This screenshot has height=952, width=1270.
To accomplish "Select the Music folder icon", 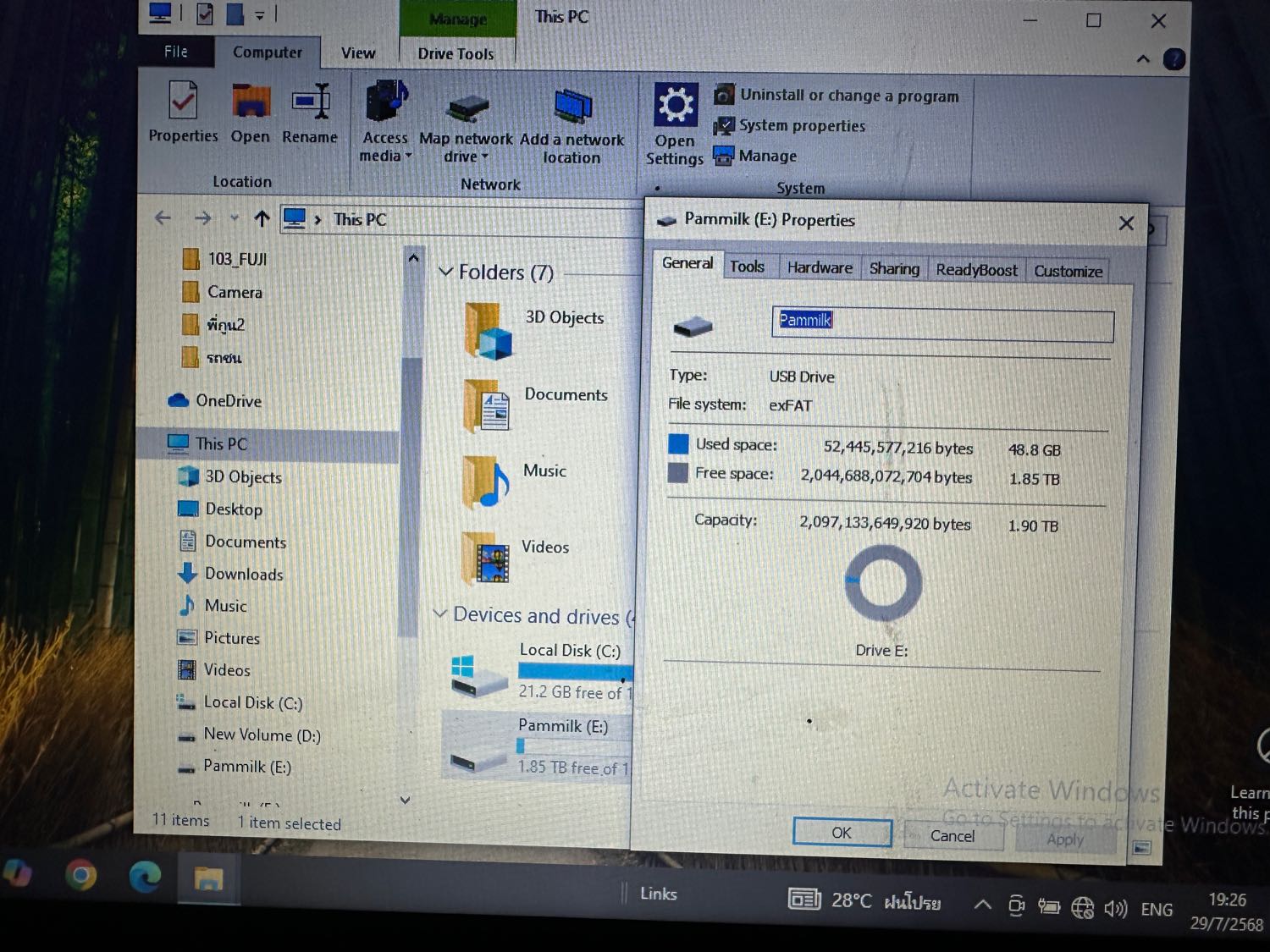I will [x=486, y=482].
